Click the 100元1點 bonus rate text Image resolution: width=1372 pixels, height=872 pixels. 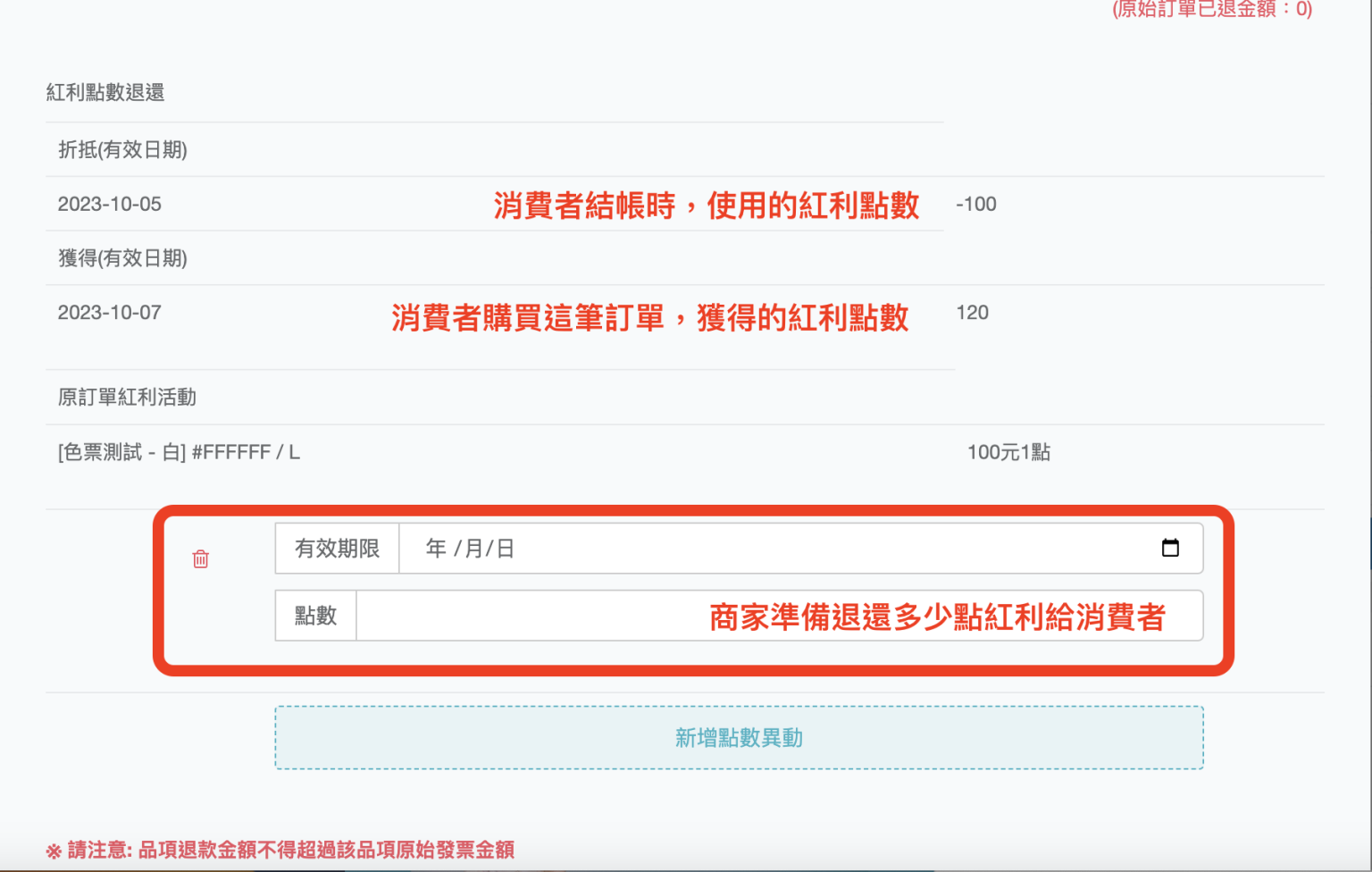[1009, 452]
